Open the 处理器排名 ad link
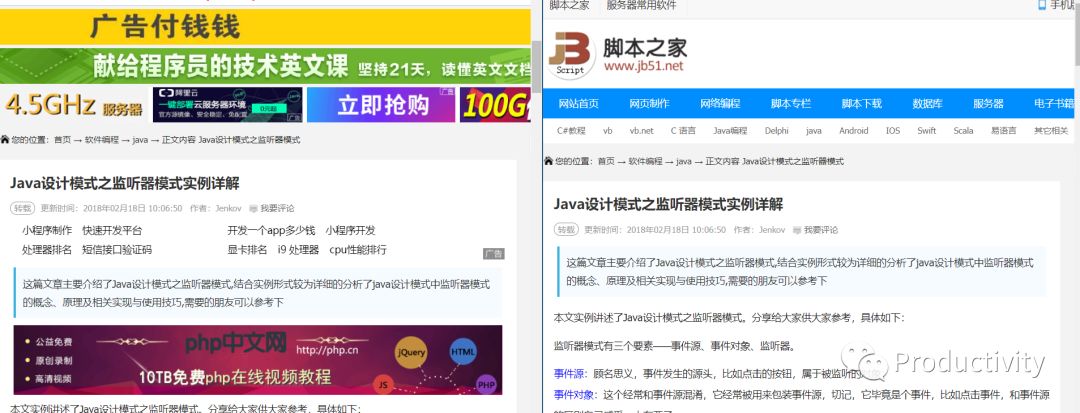 (x=47, y=250)
